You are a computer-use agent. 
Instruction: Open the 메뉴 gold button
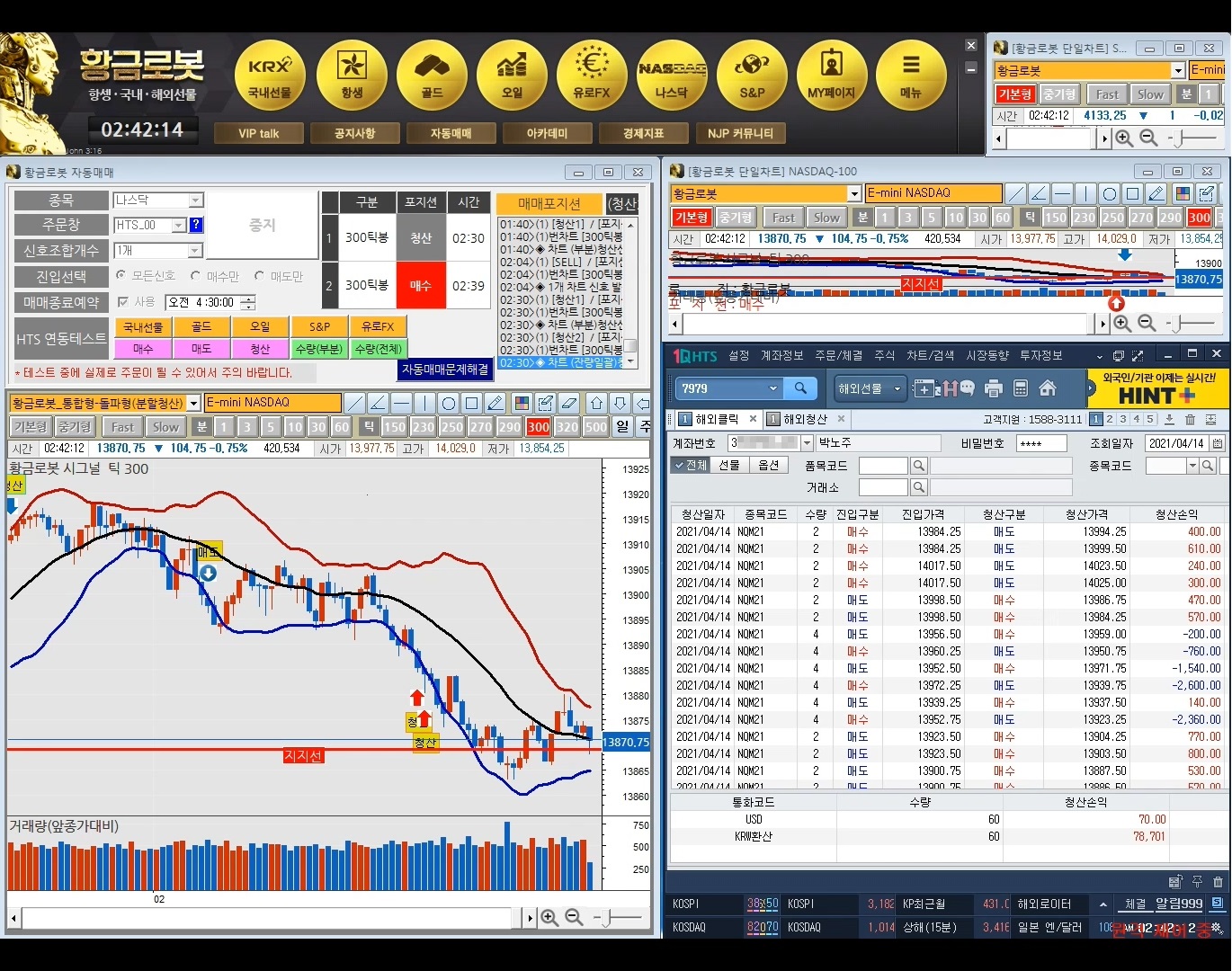(x=911, y=76)
